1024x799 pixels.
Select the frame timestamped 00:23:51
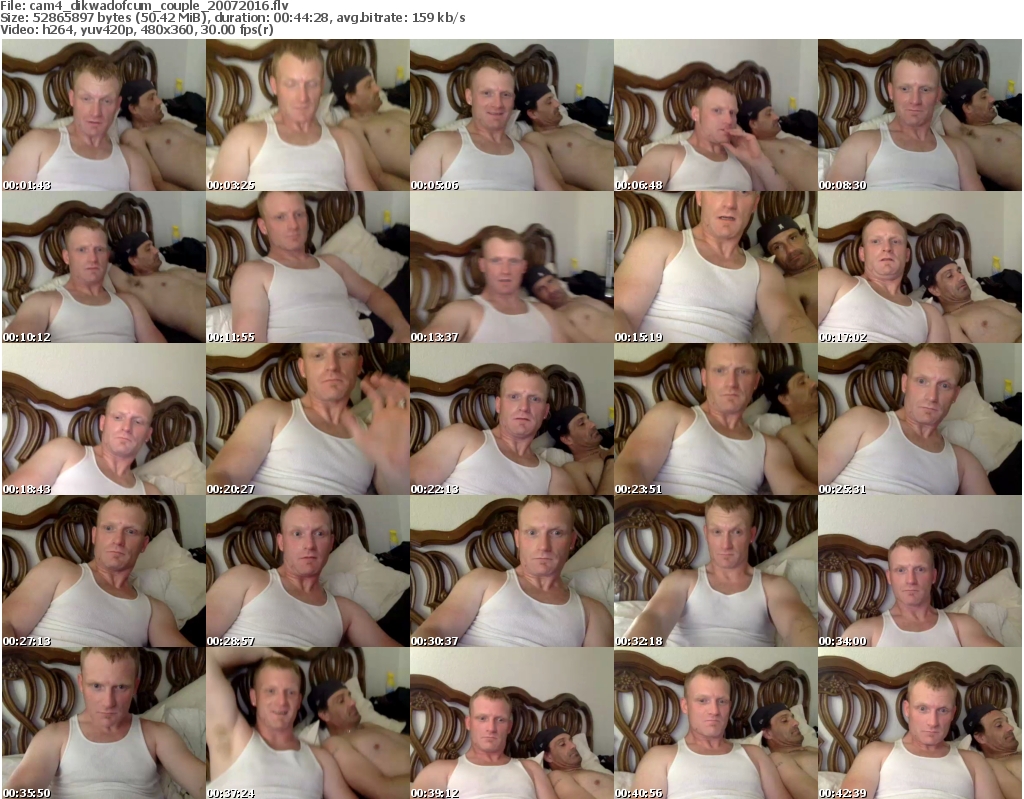tap(716, 419)
